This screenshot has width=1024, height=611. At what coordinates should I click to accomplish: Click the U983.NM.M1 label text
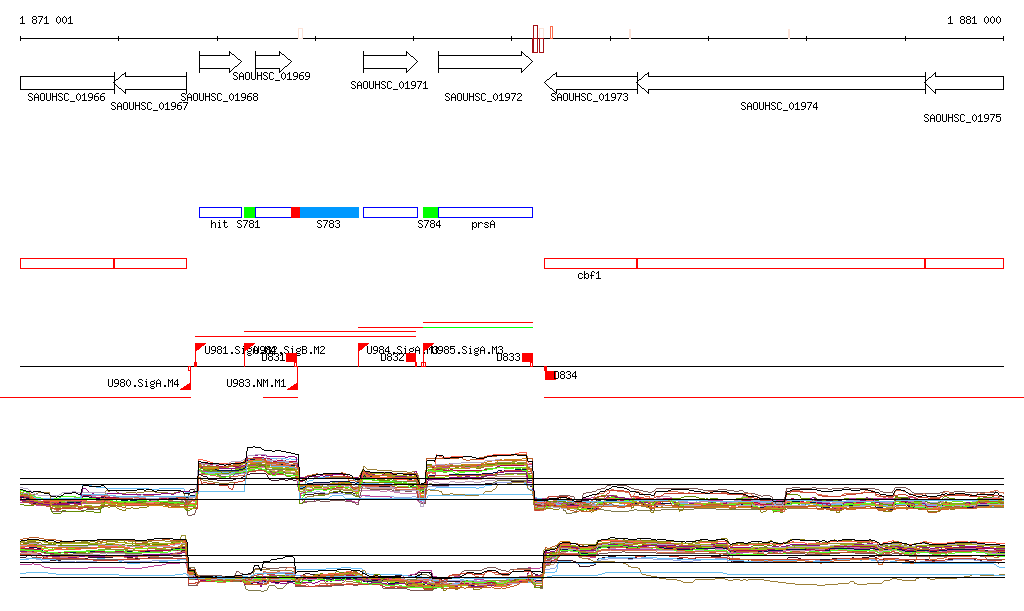(256, 383)
